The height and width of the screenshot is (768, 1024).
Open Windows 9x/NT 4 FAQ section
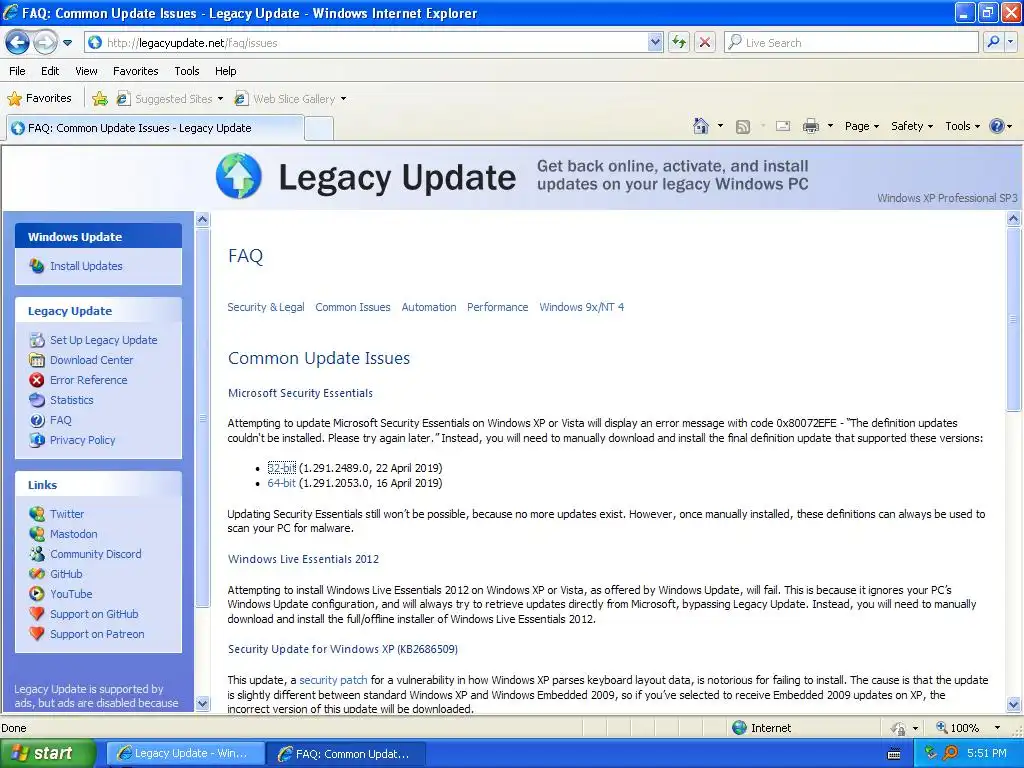click(x=582, y=307)
